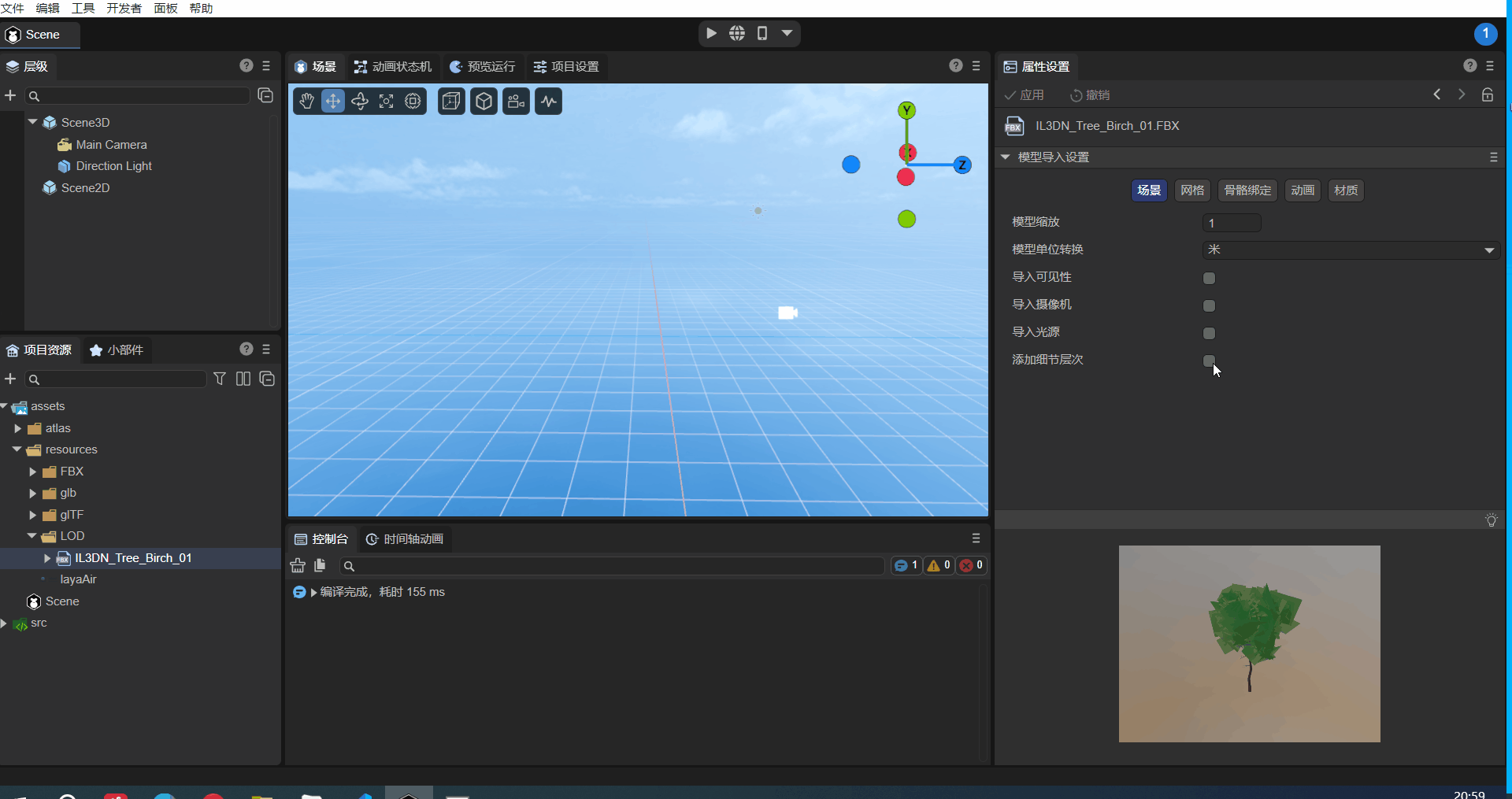Click the play button in top toolbar

coord(711,33)
